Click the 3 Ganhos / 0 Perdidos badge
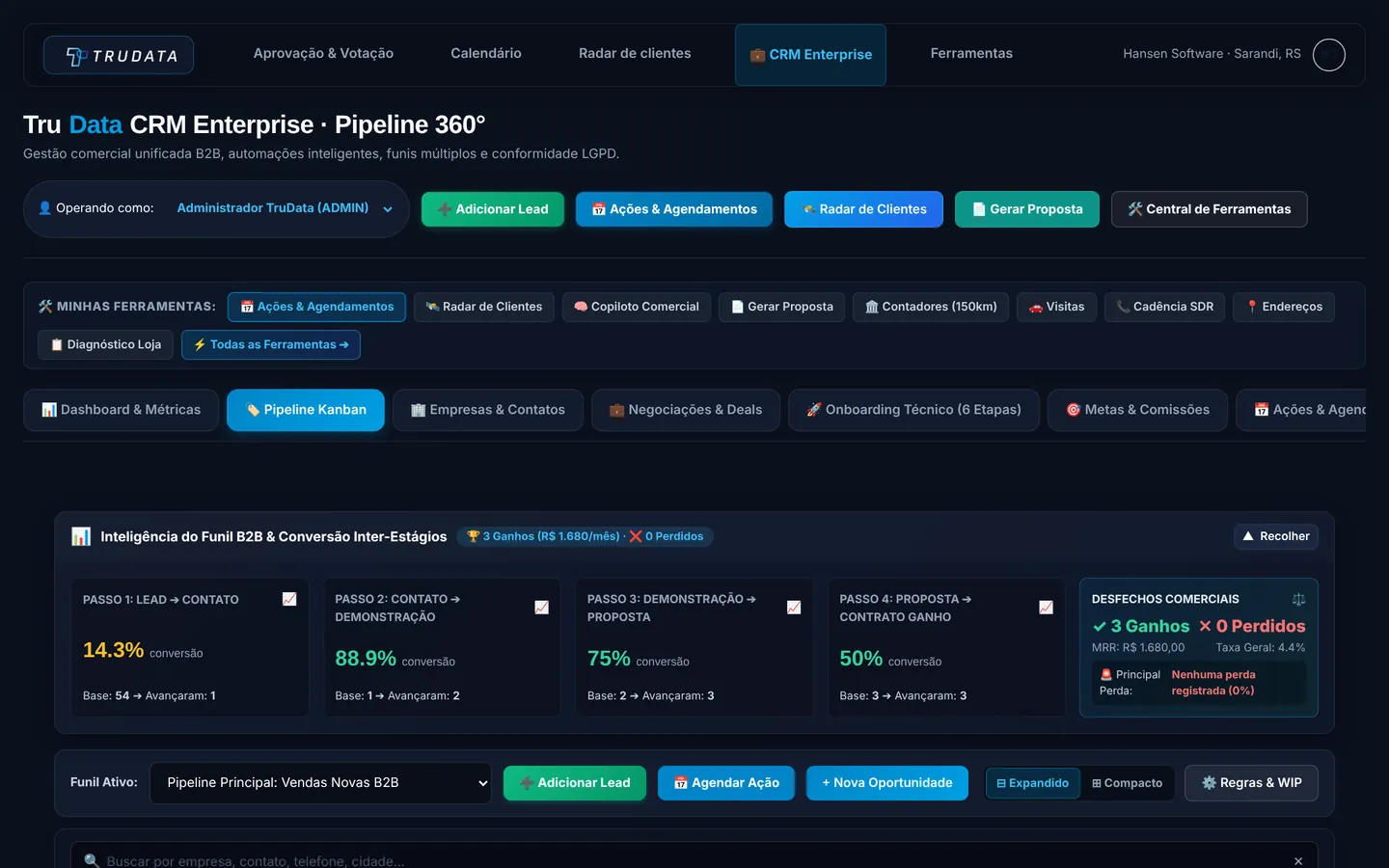This screenshot has width=1389, height=868. [585, 536]
